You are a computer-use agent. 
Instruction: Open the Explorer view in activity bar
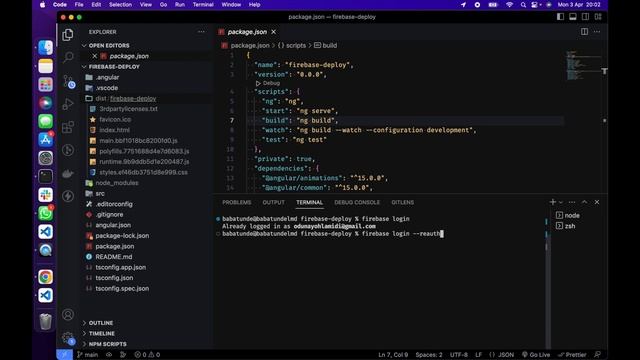[x=68, y=35]
